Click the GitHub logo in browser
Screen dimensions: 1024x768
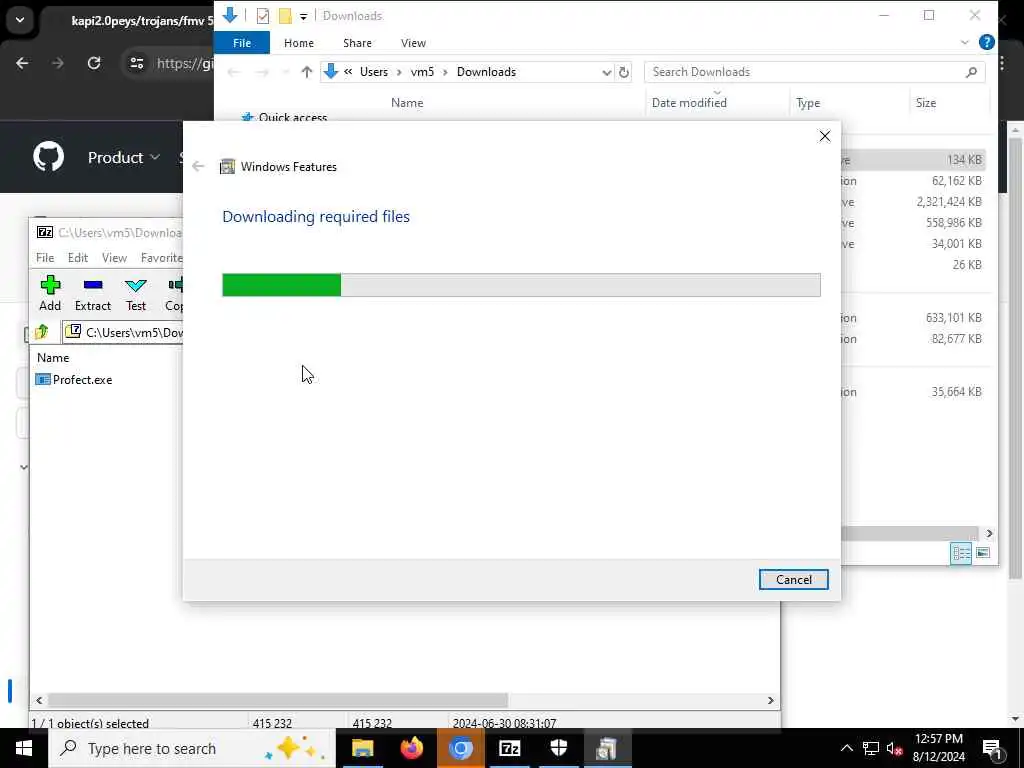(48, 157)
